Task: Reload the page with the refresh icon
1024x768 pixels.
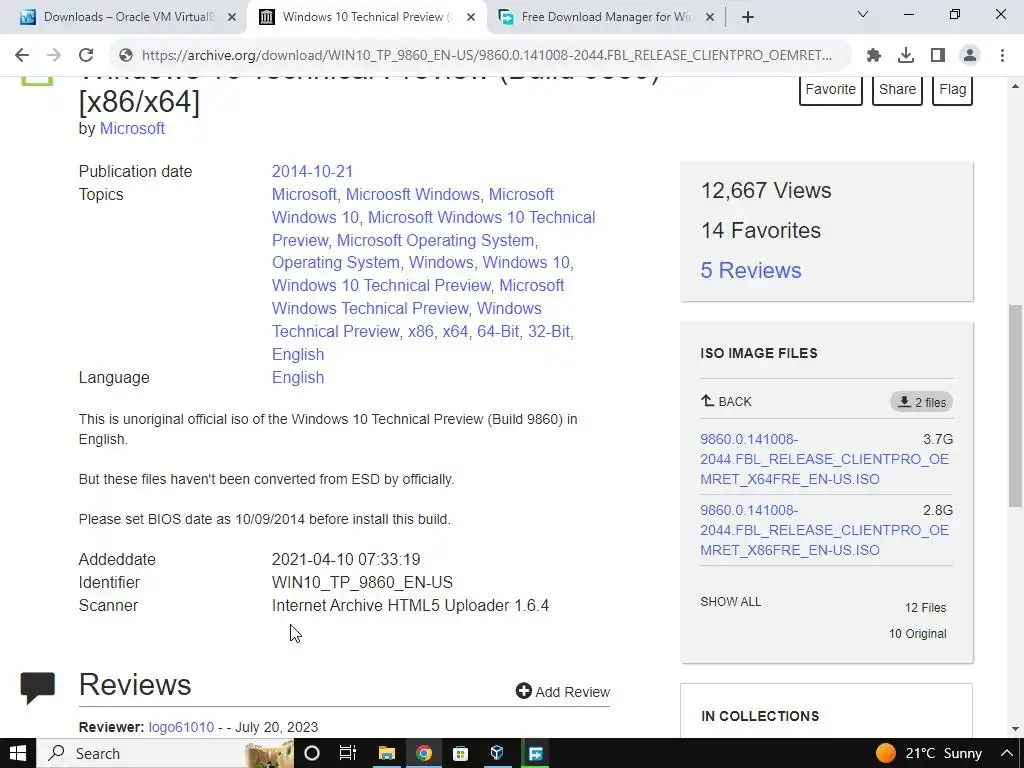Action: [86, 56]
